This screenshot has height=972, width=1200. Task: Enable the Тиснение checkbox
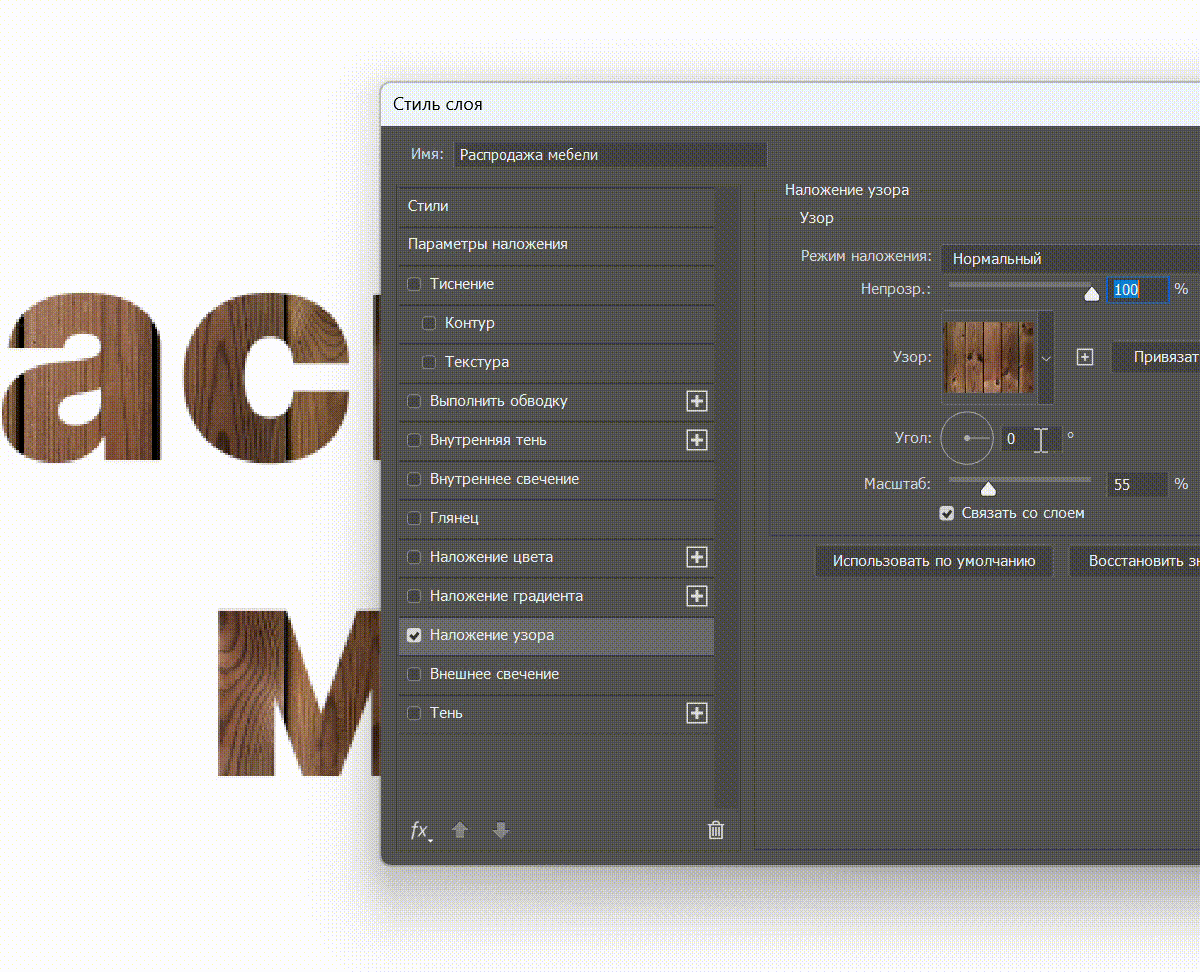point(415,284)
